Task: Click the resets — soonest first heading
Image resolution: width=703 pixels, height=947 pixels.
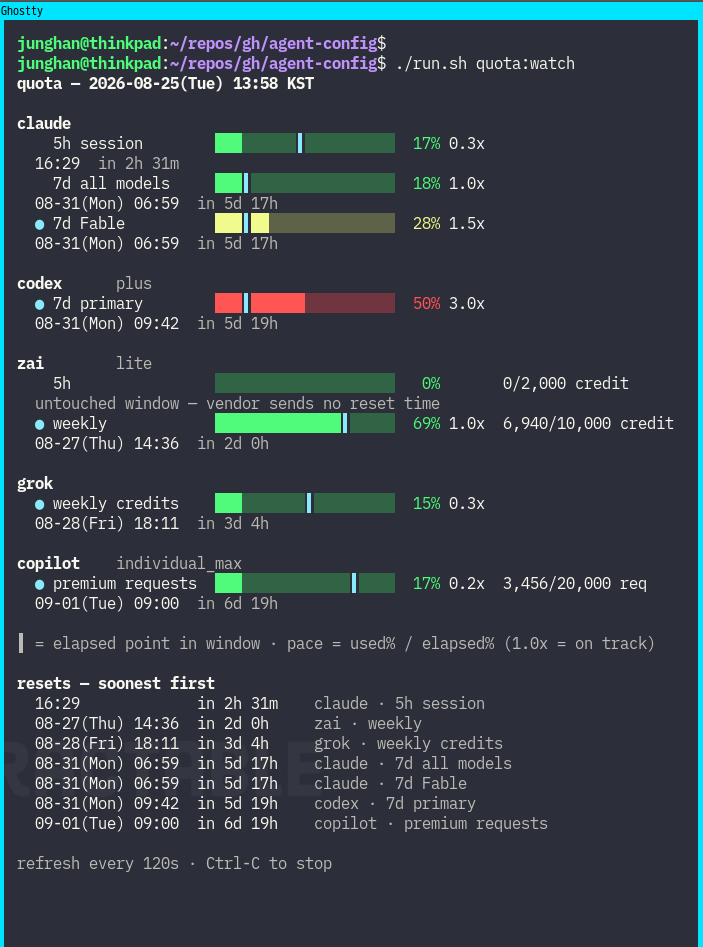Action: coord(116,683)
